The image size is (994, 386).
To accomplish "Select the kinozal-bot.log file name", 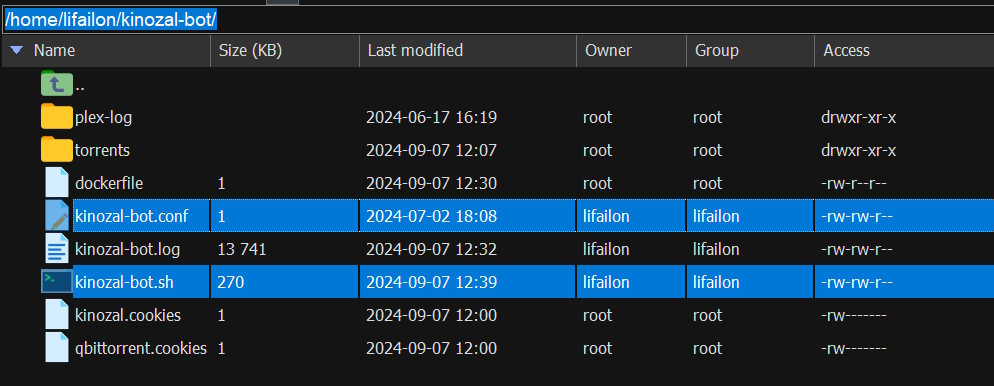I will 127,249.
